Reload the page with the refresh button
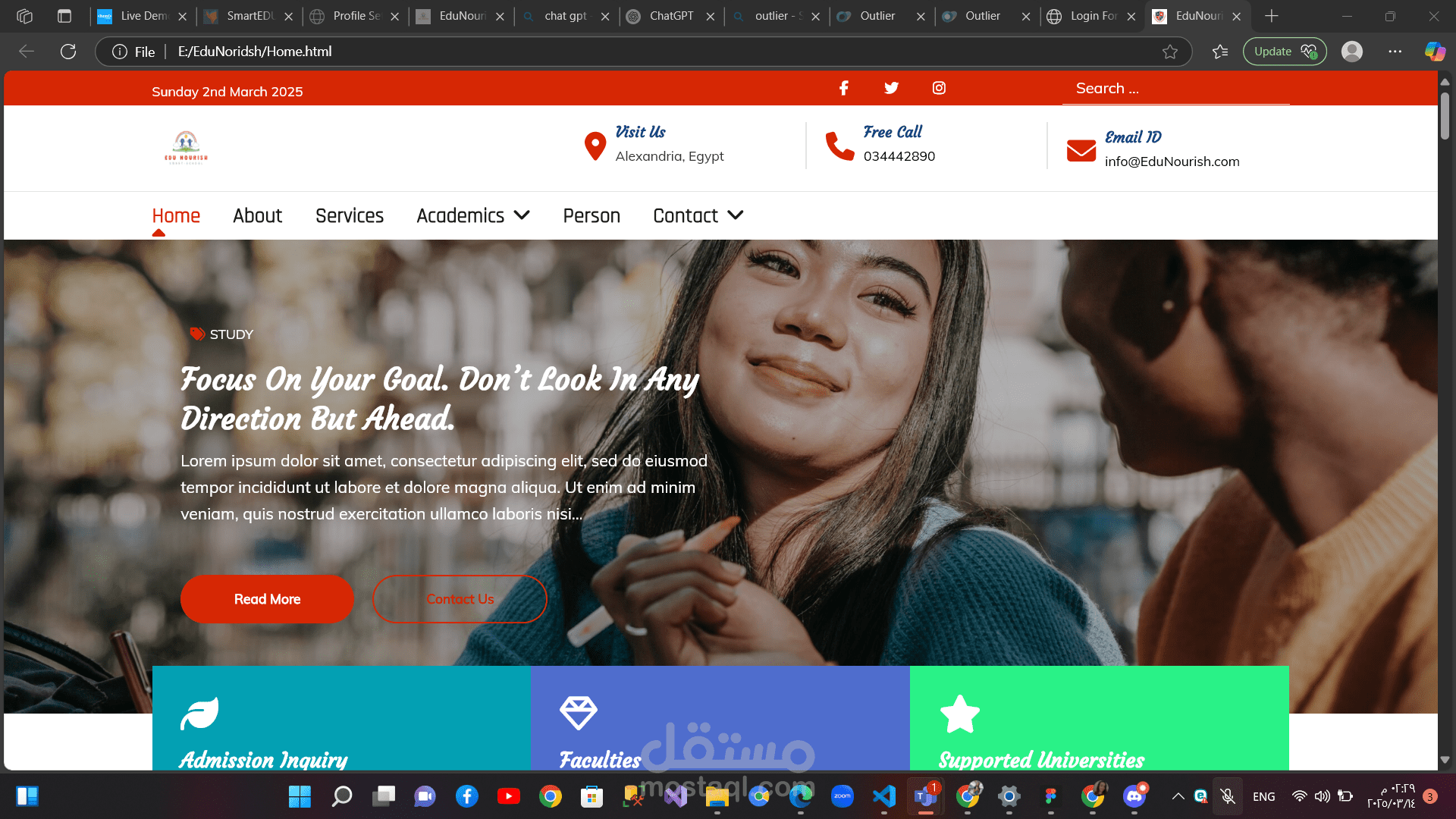Screen dimensions: 1456x819 [x=68, y=52]
